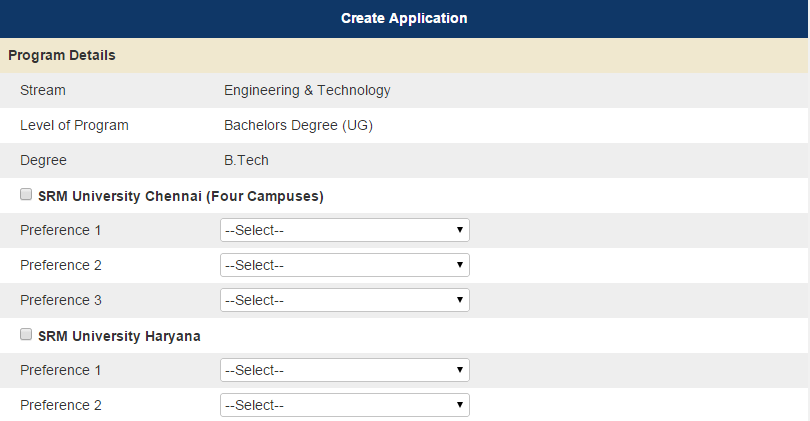Viewport: 810px width, 421px height.
Task: Click the "B.Tech" degree value
Action: [x=246, y=160]
